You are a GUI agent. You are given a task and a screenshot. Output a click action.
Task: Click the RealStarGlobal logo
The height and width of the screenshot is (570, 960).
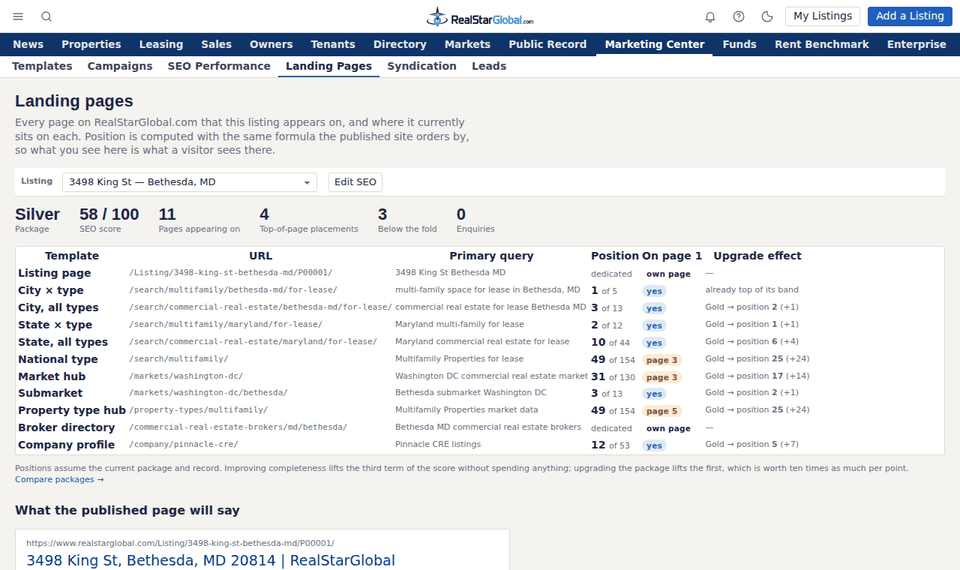(x=480, y=17)
